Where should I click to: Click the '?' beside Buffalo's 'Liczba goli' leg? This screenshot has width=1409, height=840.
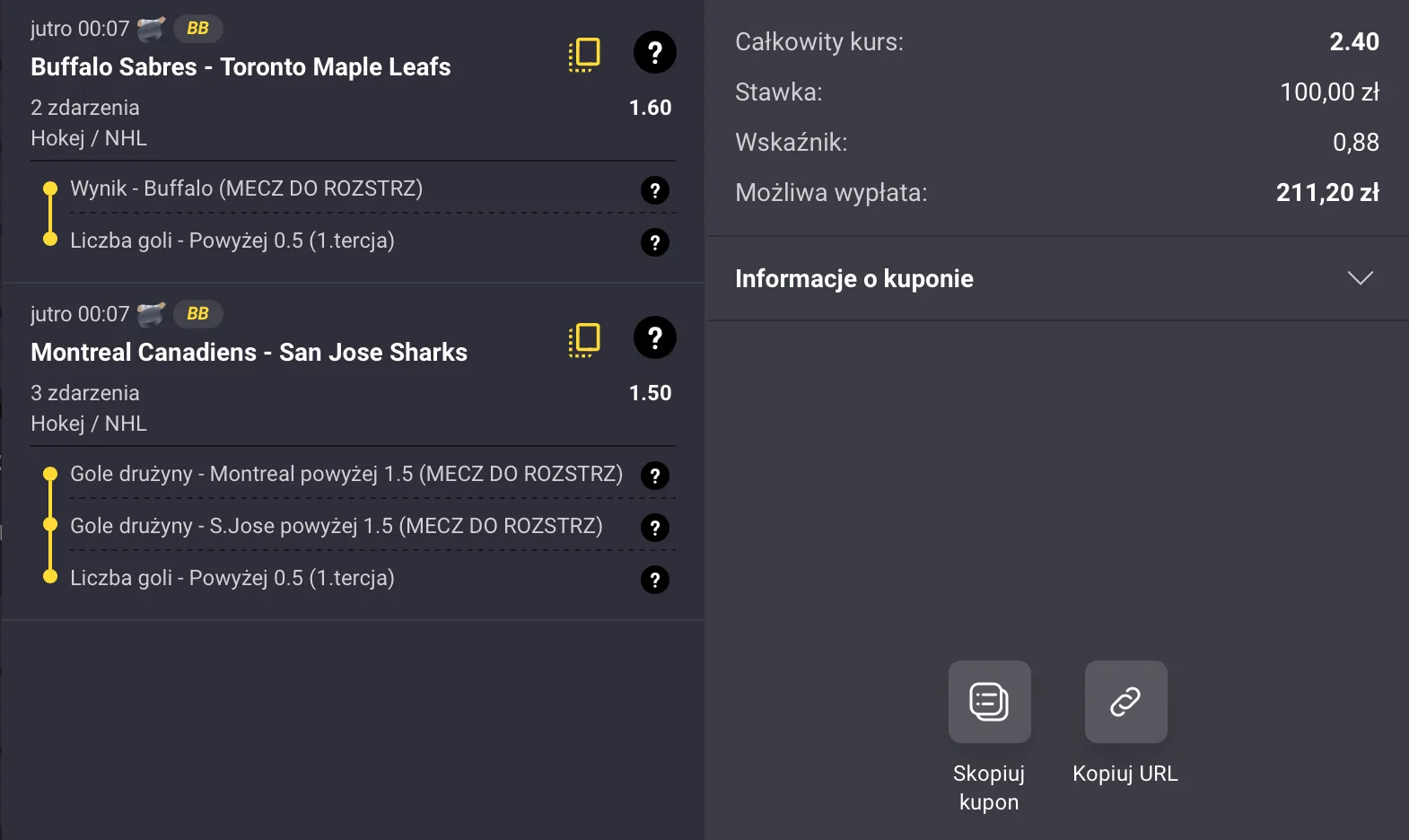[x=655, y=242]
